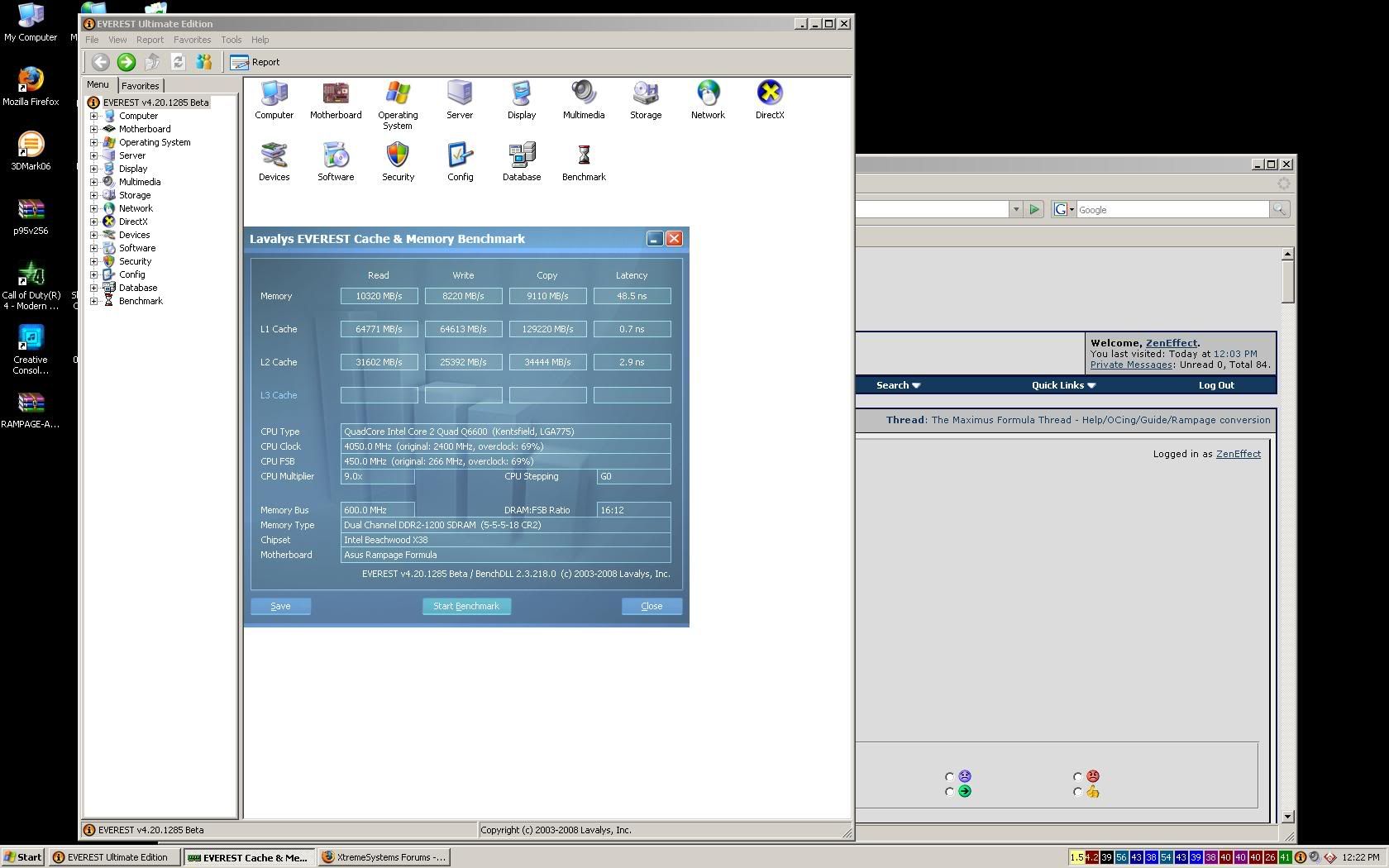1389x868 pixels.
Task: Switch to the Favorites tab in sidebar
Action: click(141, 86)
